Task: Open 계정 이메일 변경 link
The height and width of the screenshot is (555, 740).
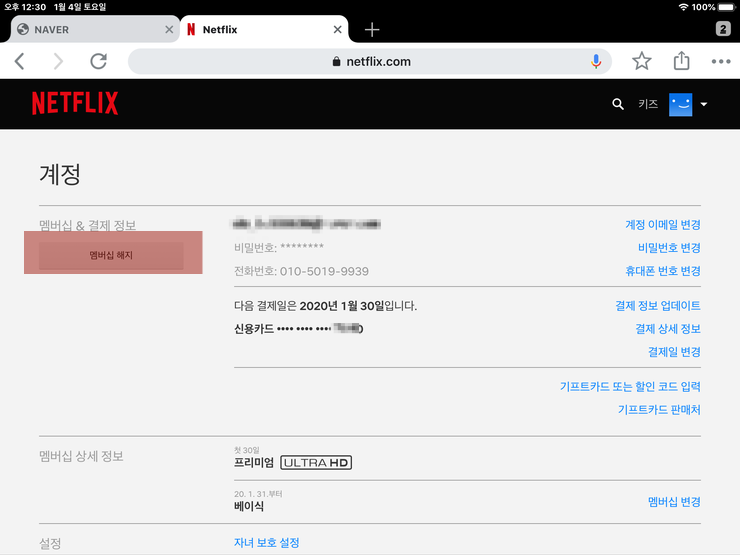Action: click(x=663, y=225)
